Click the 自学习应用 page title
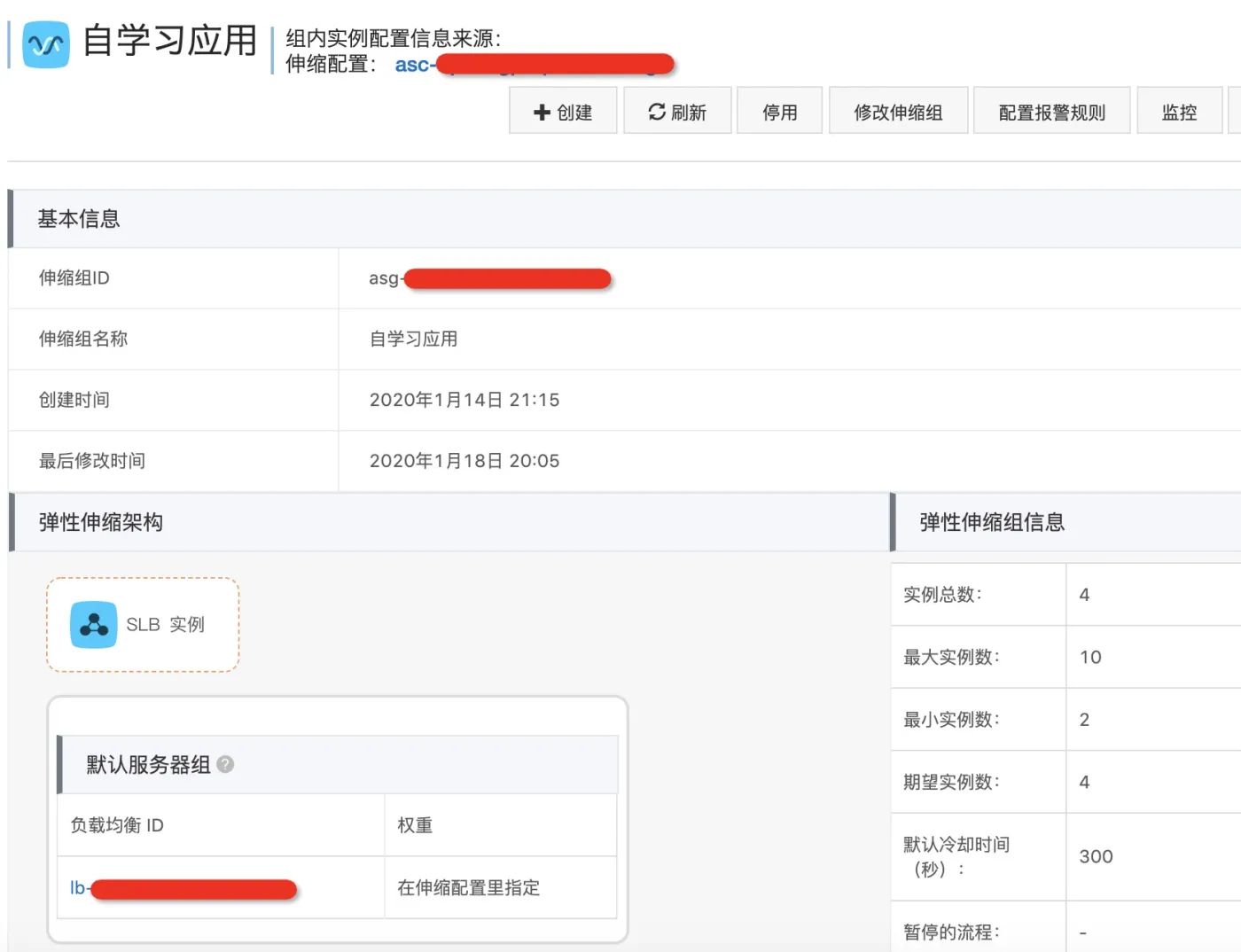This screenshot has width=1241, height=952. (x=169, y=41)
